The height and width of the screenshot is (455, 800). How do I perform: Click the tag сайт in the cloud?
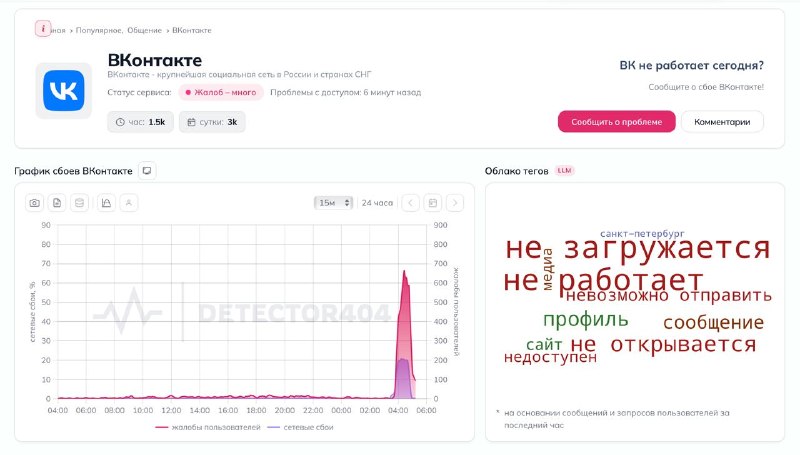544,345
